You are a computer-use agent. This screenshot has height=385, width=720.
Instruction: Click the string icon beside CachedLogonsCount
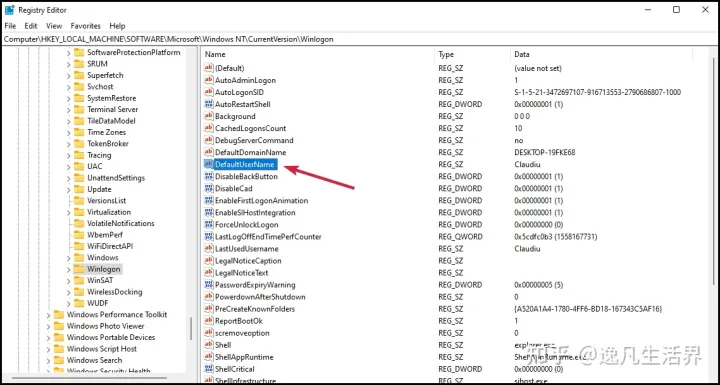click(209, 128)
